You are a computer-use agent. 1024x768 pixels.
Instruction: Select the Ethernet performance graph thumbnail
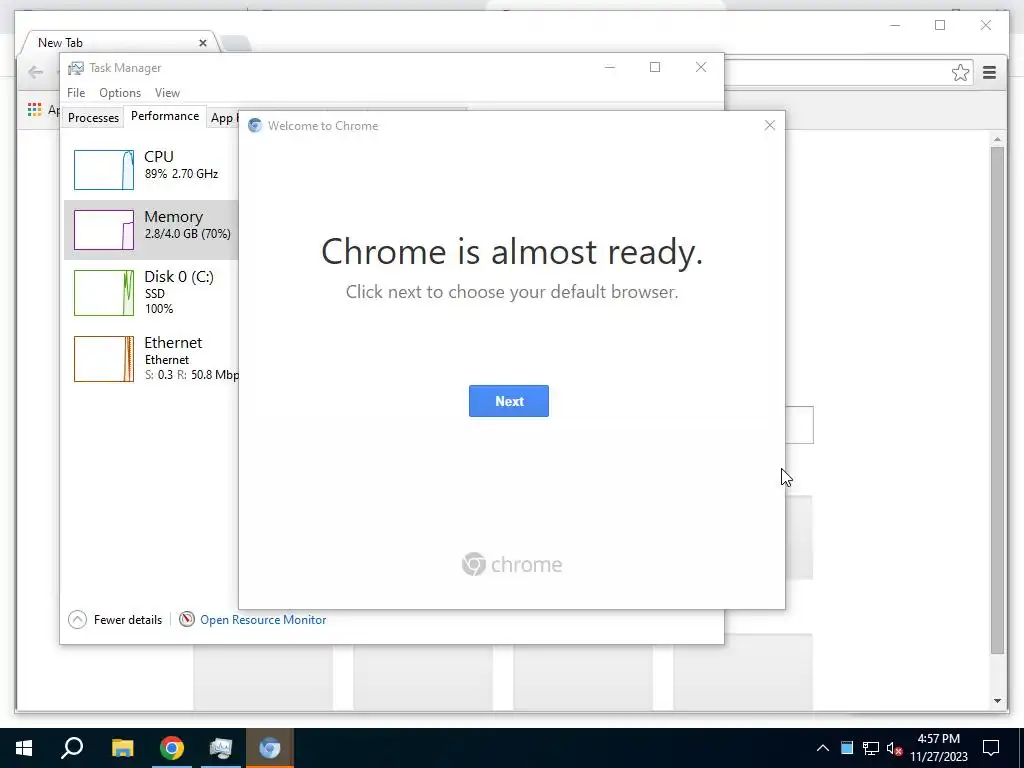click(104, 359)
